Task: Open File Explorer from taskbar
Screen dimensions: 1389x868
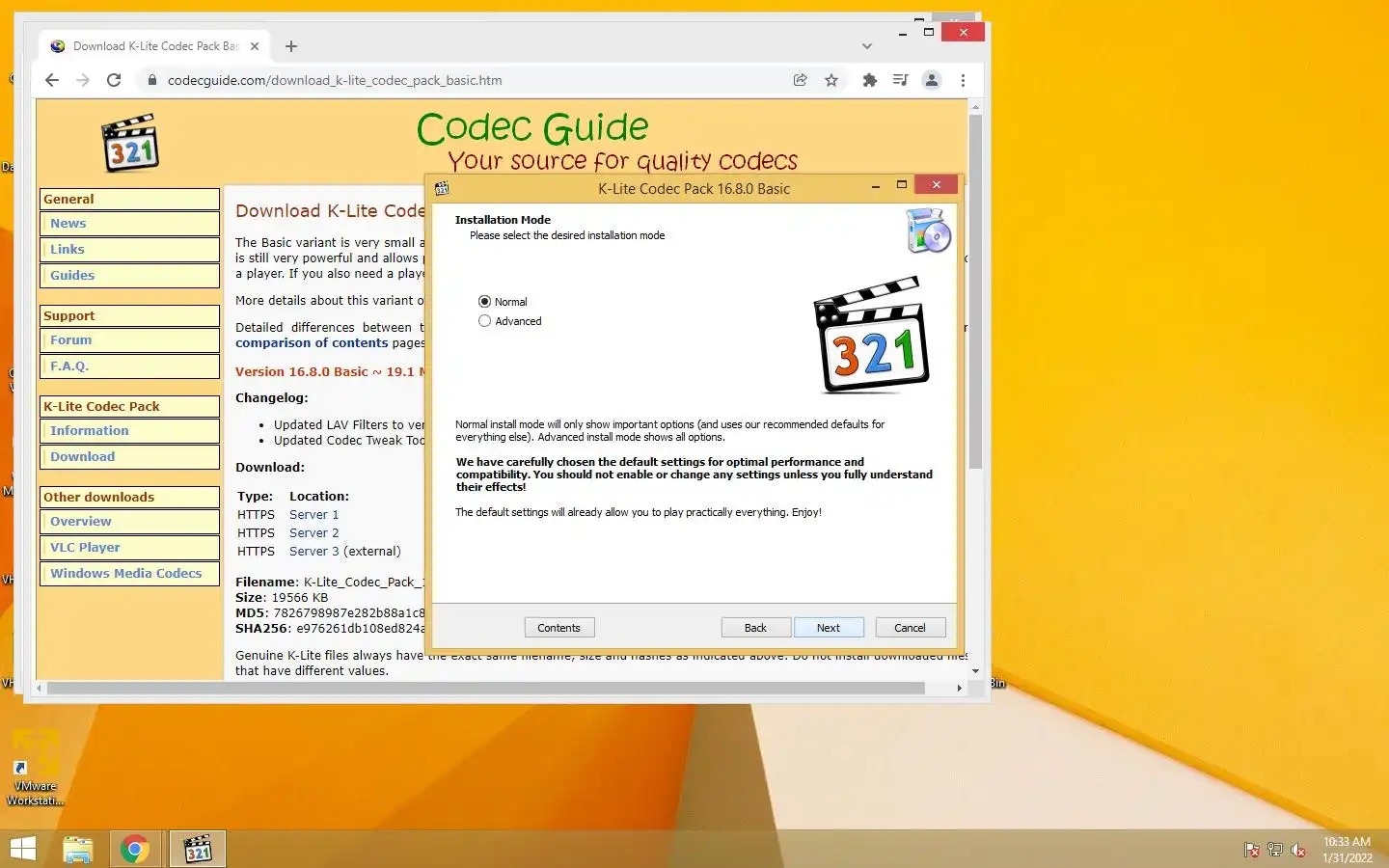Action: click(x=78, y=849)
